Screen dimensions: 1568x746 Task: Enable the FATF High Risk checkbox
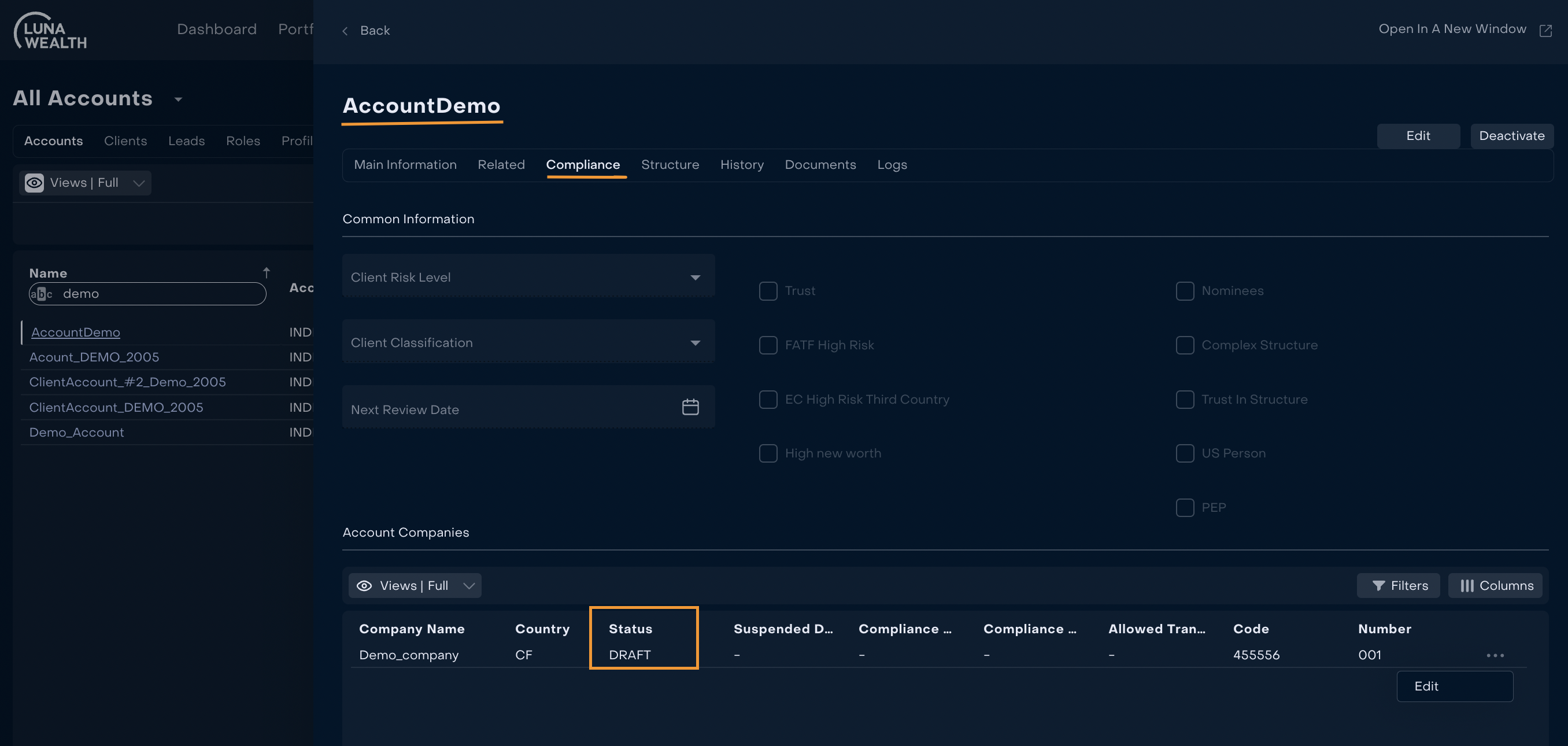point(768,345)
